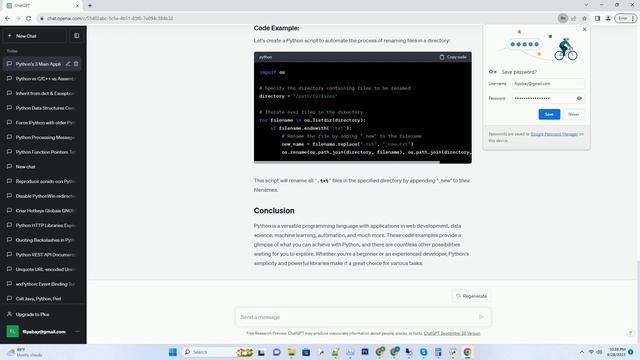The image size is (640, 360).
Task: Click Copy code on the python block
Action: coord(453,57)
